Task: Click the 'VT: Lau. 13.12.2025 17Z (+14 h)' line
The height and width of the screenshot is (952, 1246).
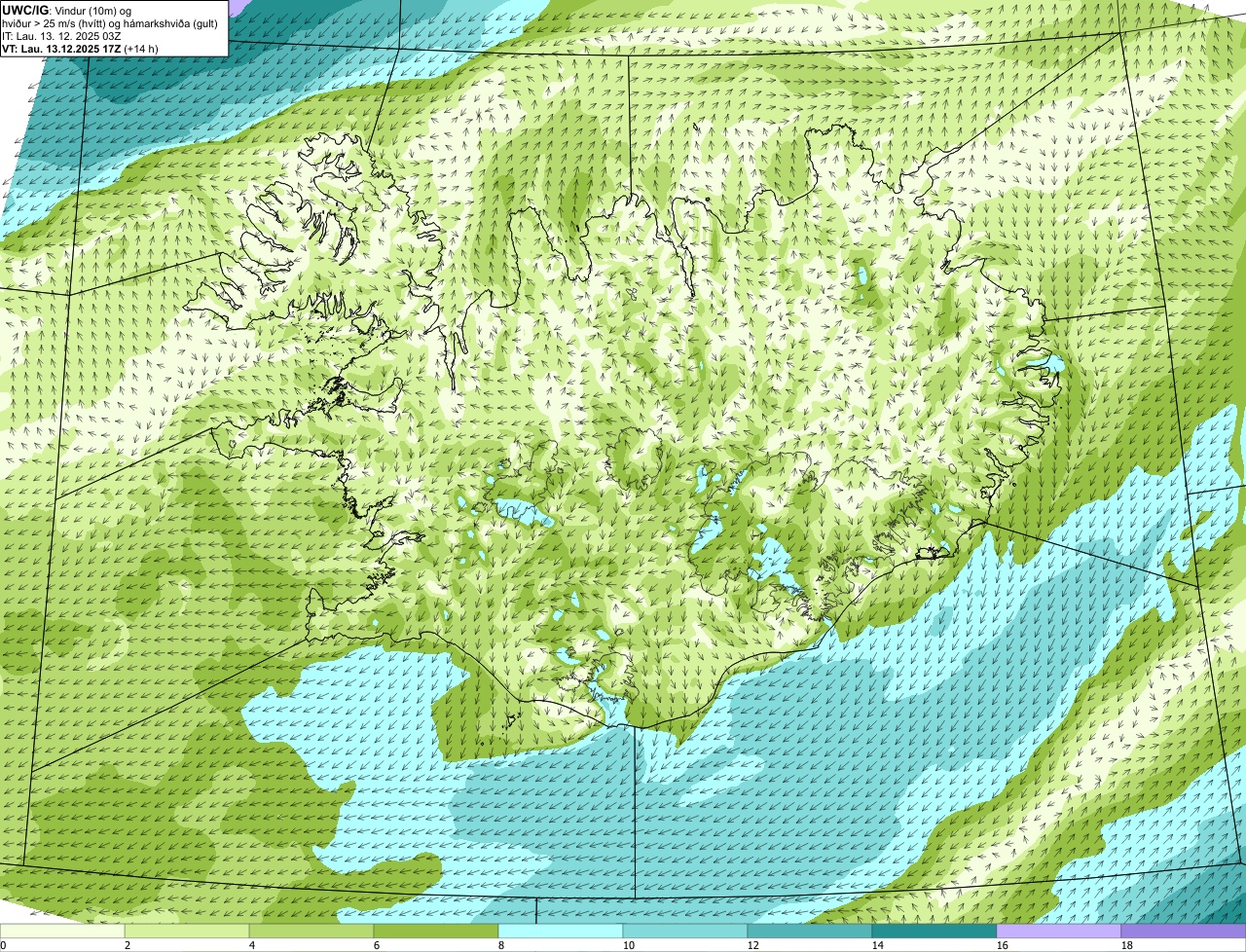Action: tap(80, 49)
